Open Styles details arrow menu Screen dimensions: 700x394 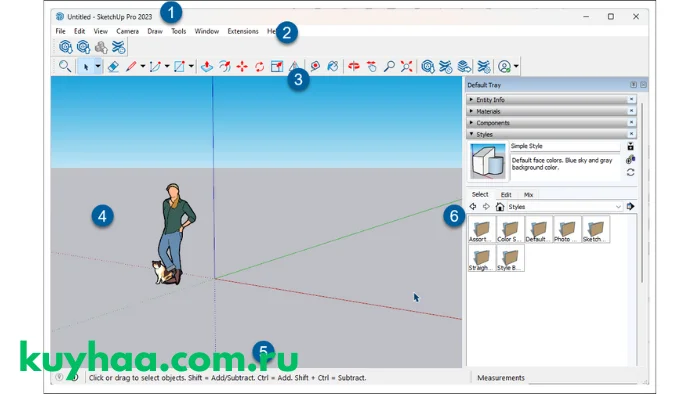coord(630,207)
